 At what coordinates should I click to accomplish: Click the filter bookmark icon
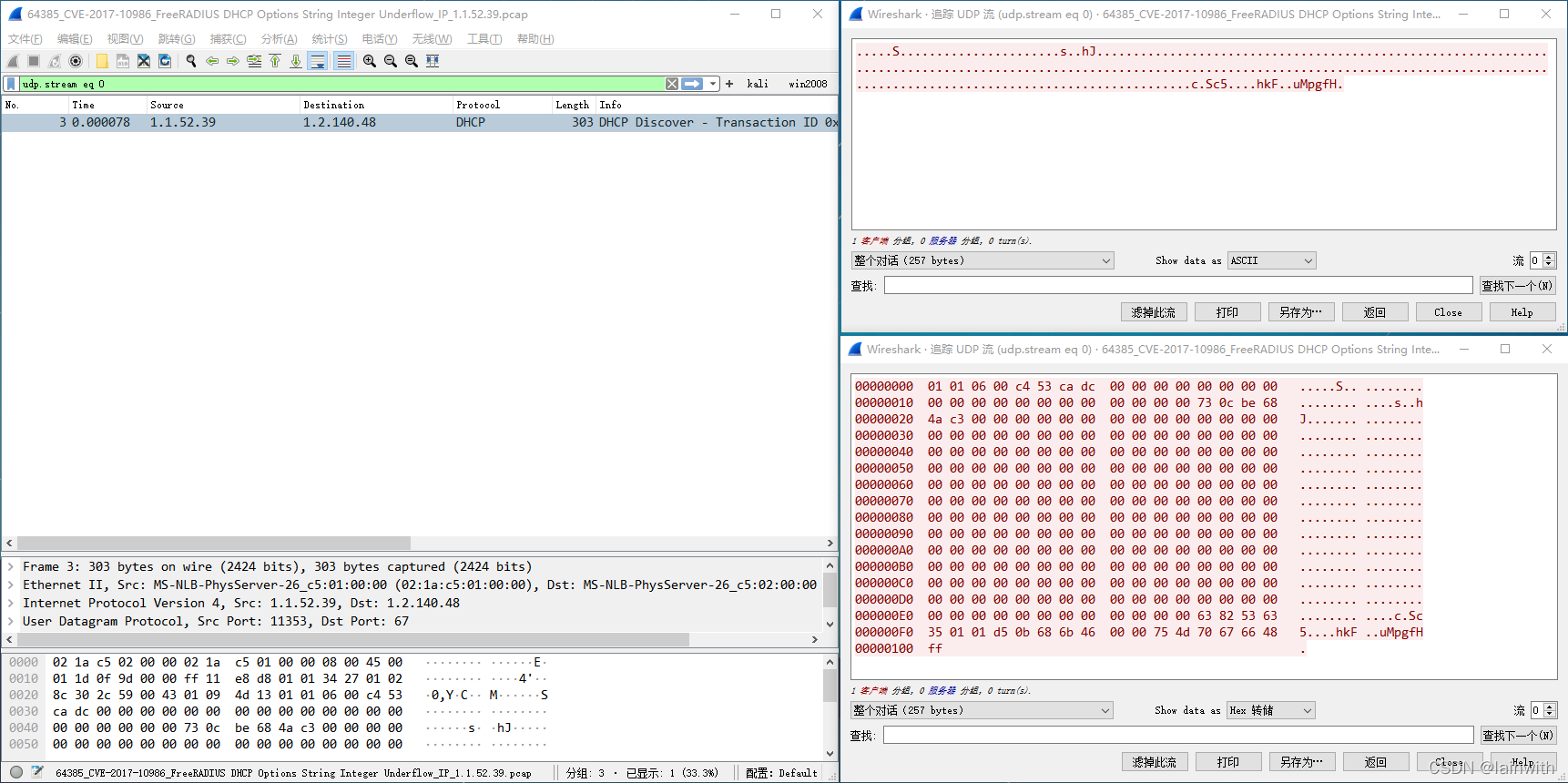11,84
